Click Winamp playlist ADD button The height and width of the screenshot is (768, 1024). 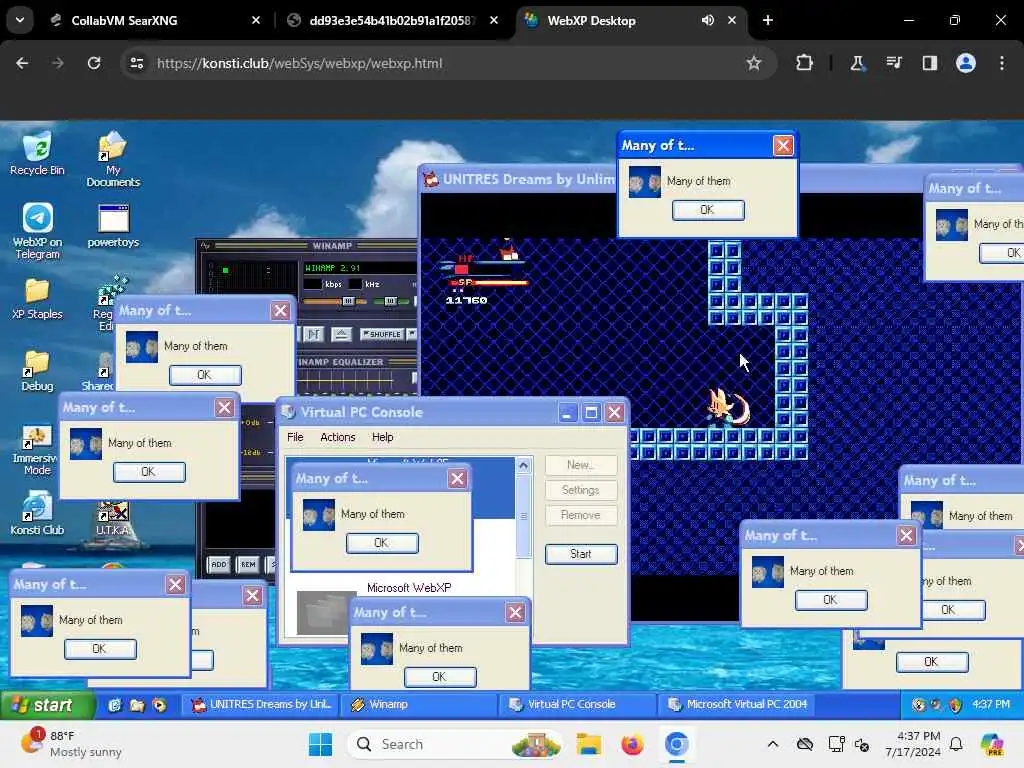pyautogui.click(x=219, y=564)
